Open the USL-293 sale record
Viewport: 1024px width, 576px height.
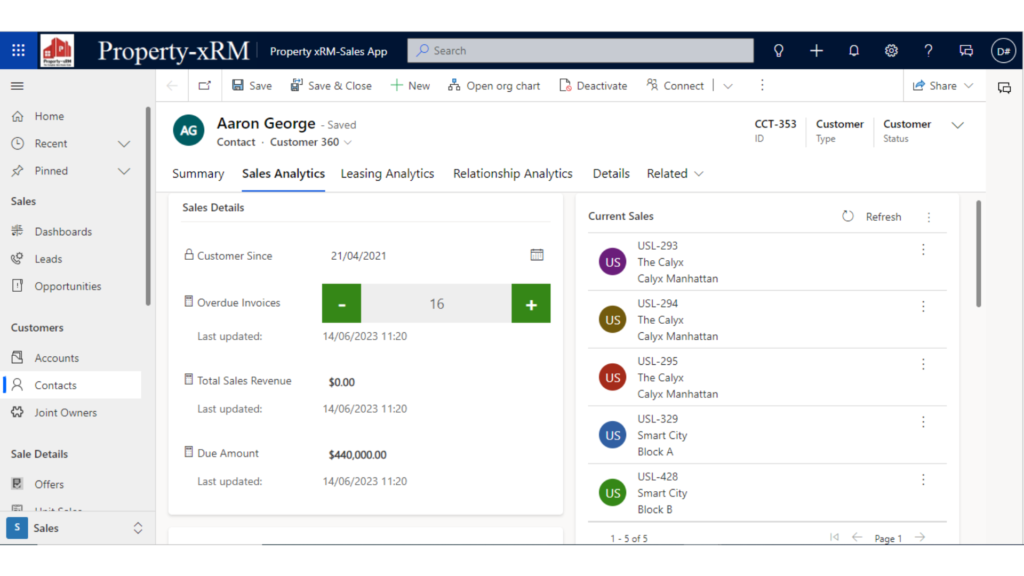[x=767, y=262]
